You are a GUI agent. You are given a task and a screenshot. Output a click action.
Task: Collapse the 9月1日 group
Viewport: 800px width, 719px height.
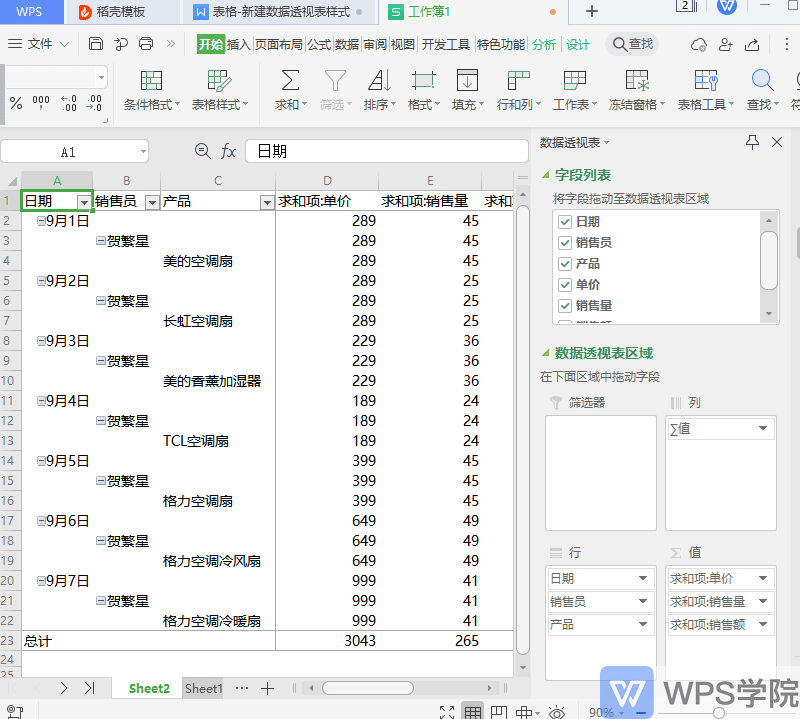click(x=41, y=220)
